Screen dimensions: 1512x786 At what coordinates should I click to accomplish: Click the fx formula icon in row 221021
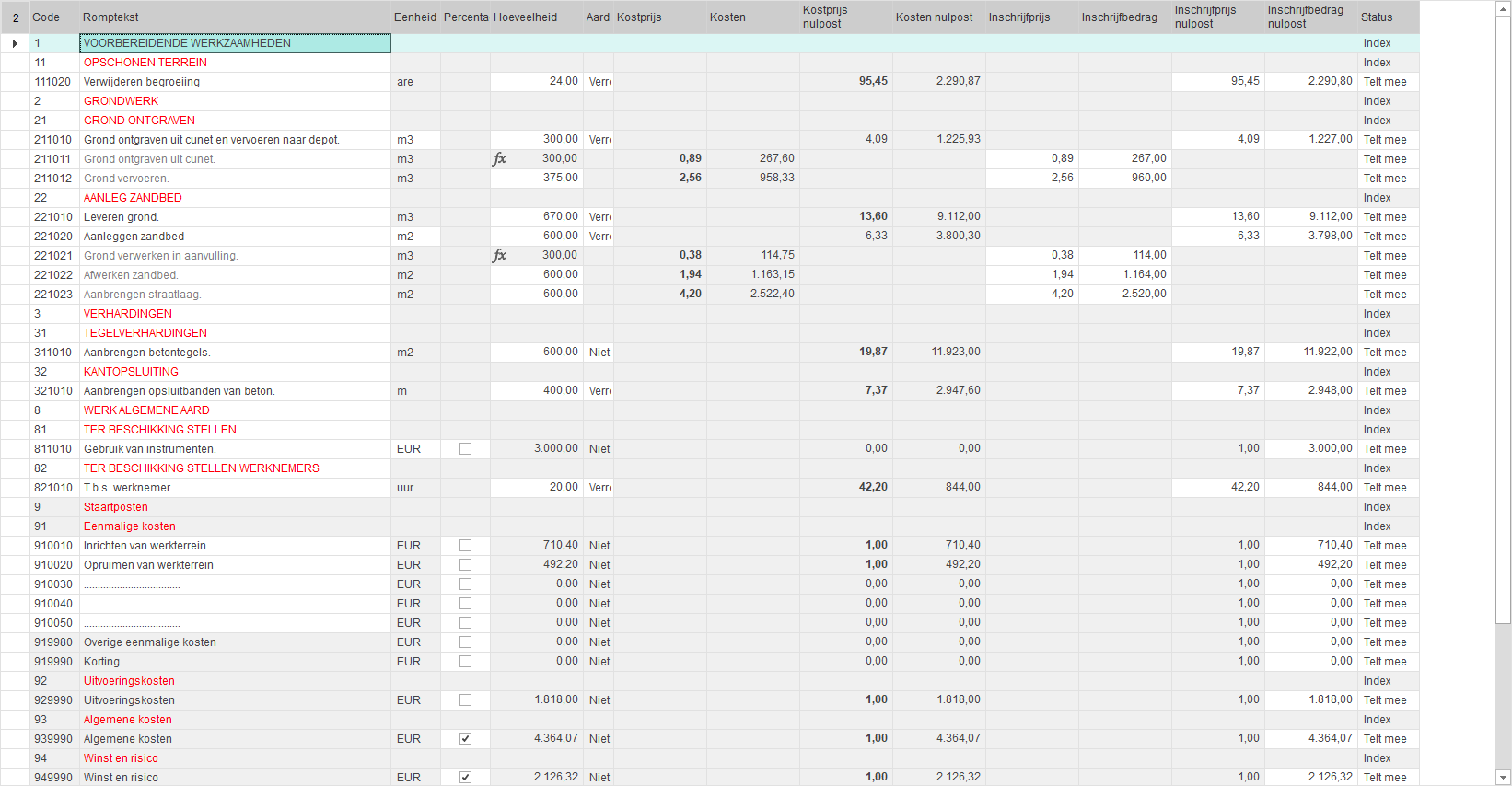(500, 256)
